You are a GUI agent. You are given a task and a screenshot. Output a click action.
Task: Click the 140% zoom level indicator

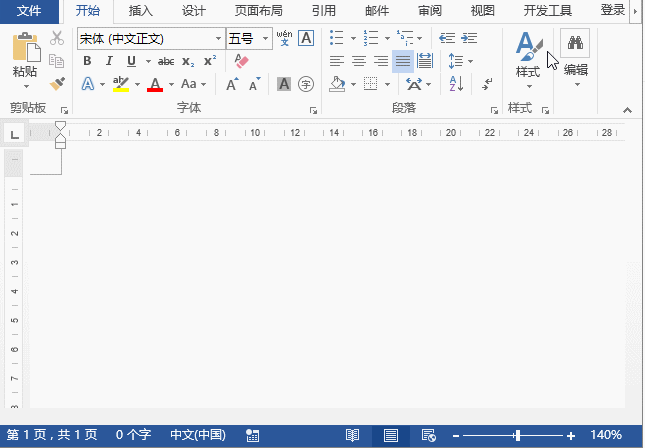[606, 436]
